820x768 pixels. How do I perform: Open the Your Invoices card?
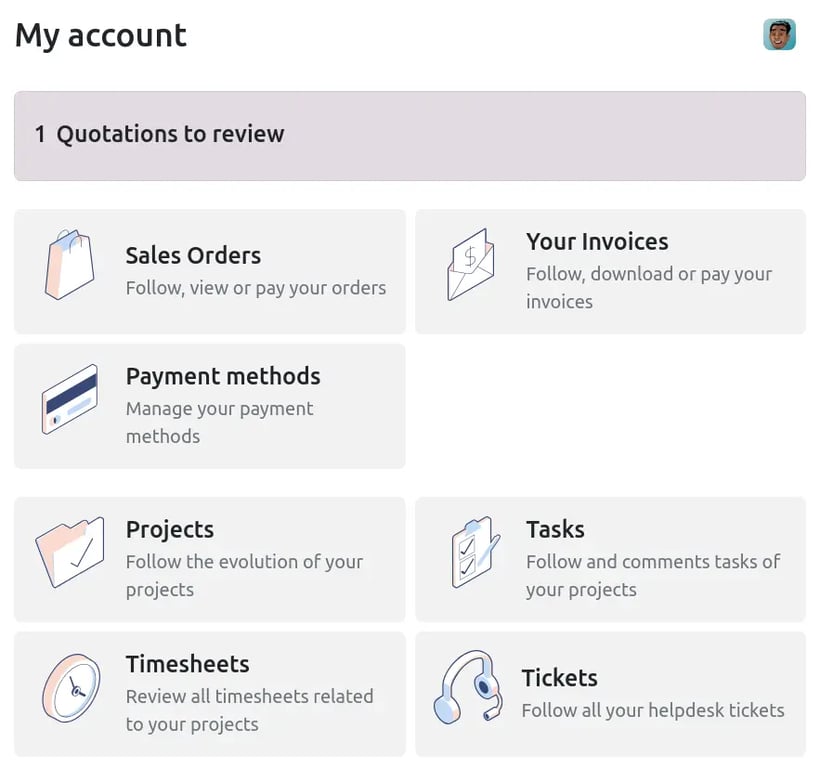tap(610, 271)
